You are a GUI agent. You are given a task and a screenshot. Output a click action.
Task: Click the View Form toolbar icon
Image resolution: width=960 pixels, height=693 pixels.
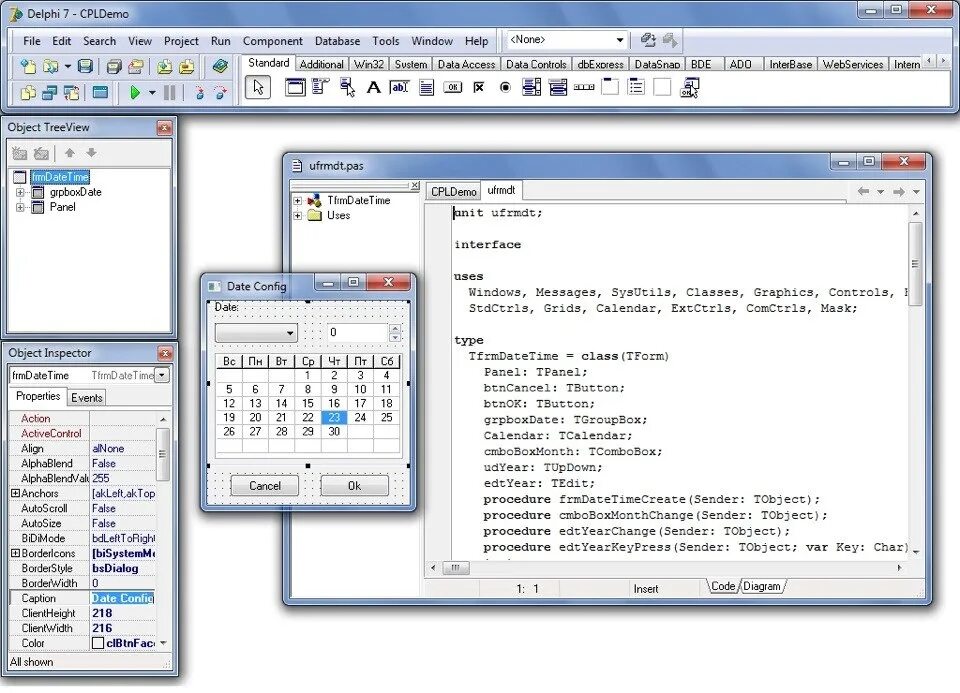point(50,93)
